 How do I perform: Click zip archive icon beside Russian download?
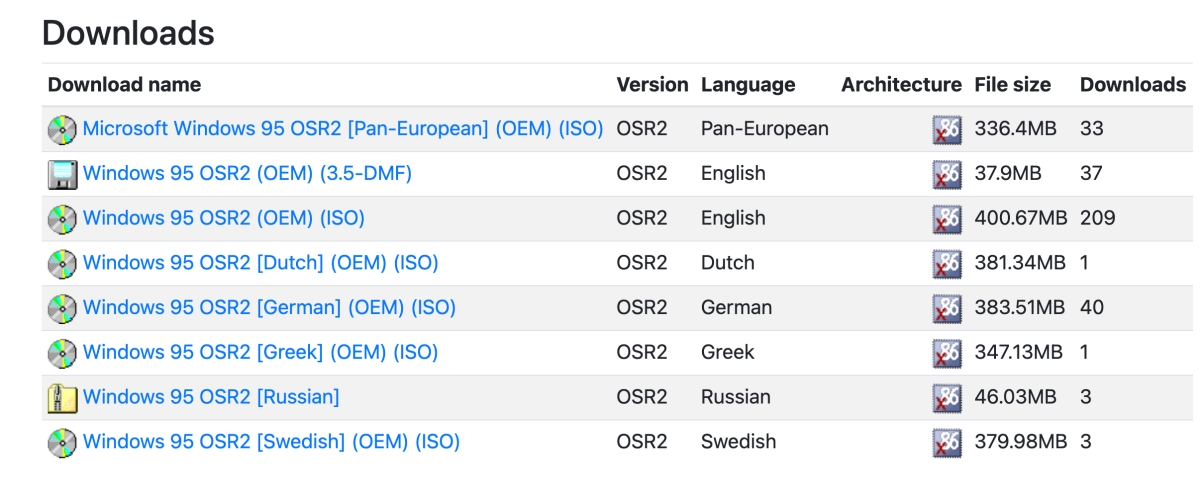pos(62,398)
